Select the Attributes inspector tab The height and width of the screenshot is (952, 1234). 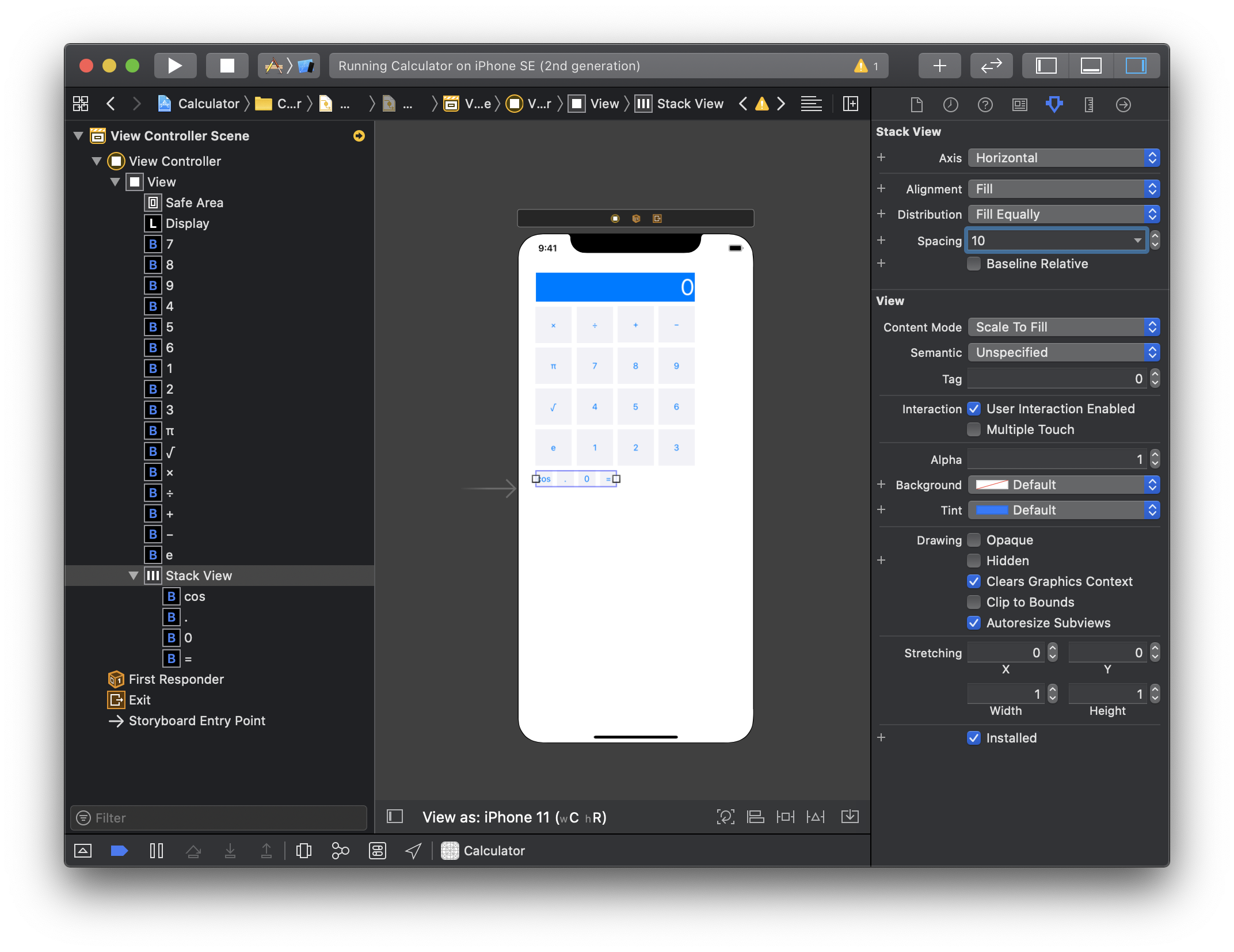[x=1054, y=105]
